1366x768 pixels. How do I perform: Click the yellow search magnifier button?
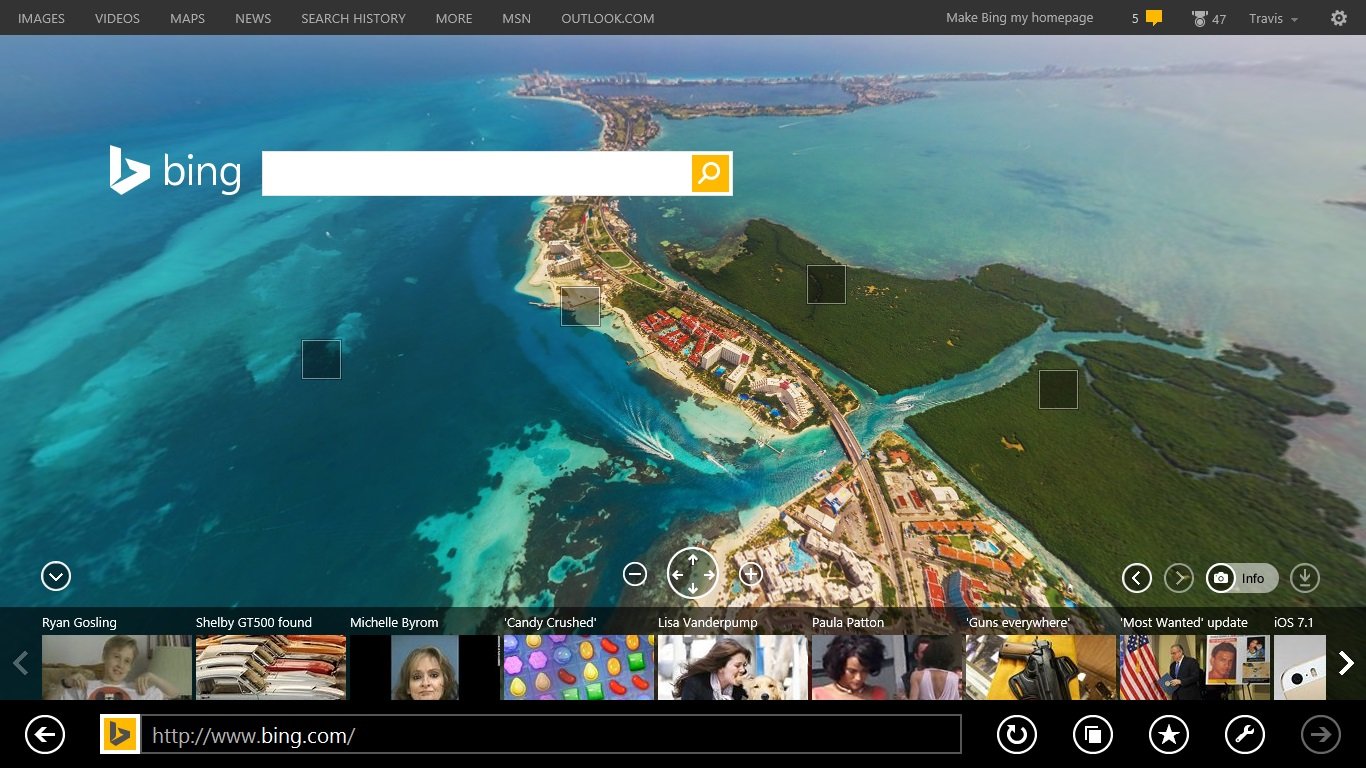tap(710, 173)
